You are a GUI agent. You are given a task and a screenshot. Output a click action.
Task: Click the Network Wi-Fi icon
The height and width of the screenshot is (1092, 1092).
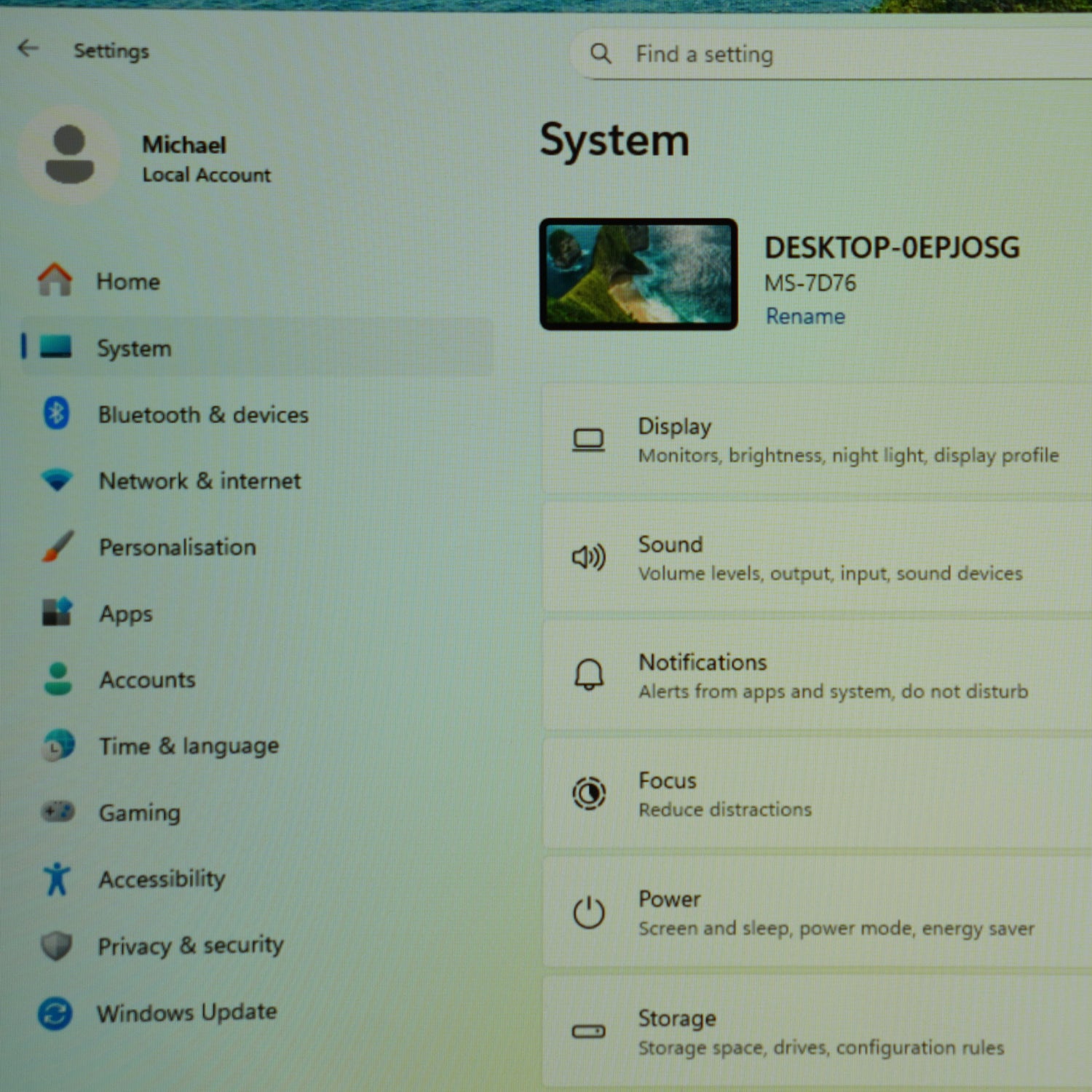coord(57,480)
